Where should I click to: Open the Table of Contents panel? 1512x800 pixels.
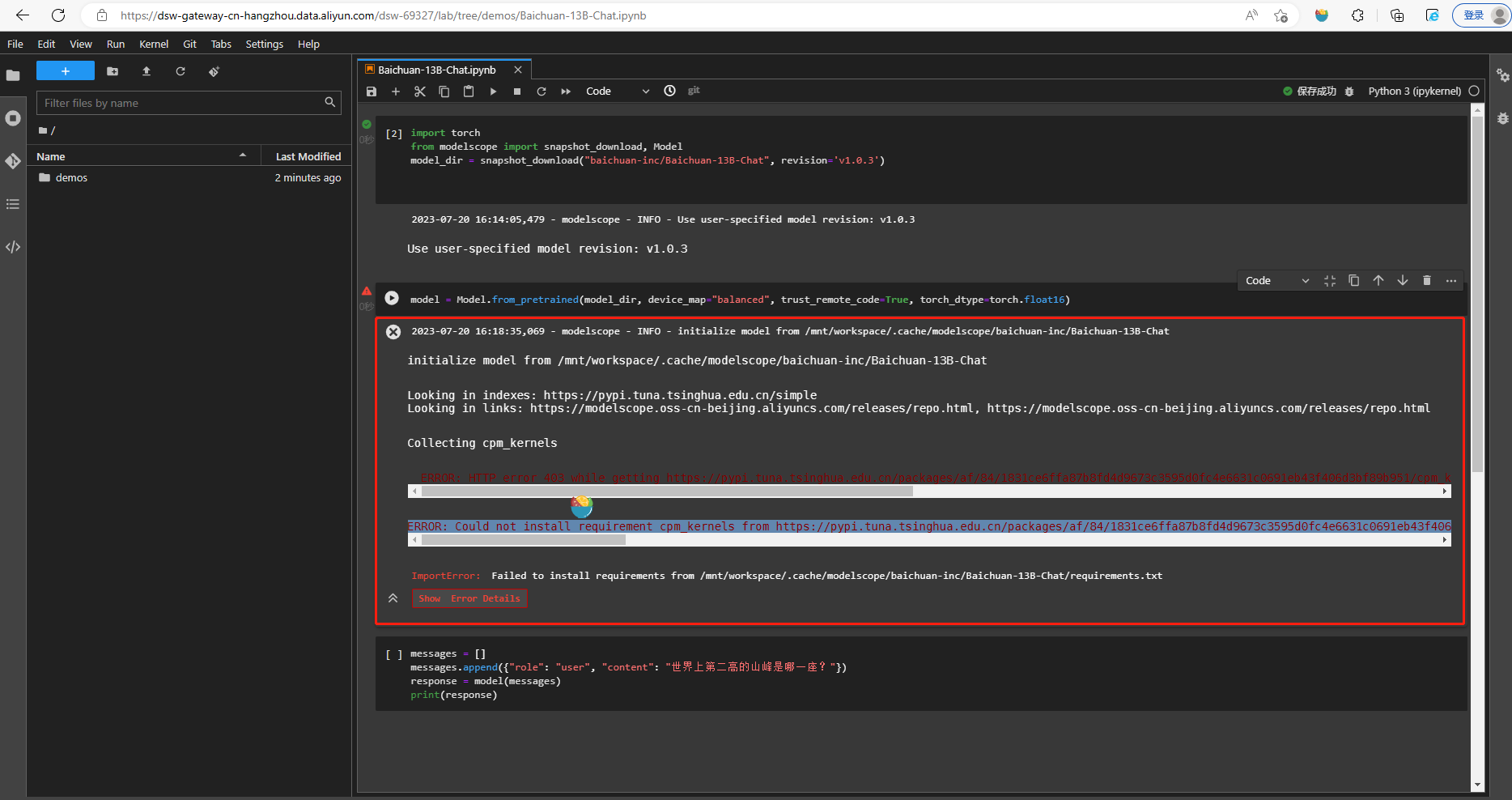(13, 204)
